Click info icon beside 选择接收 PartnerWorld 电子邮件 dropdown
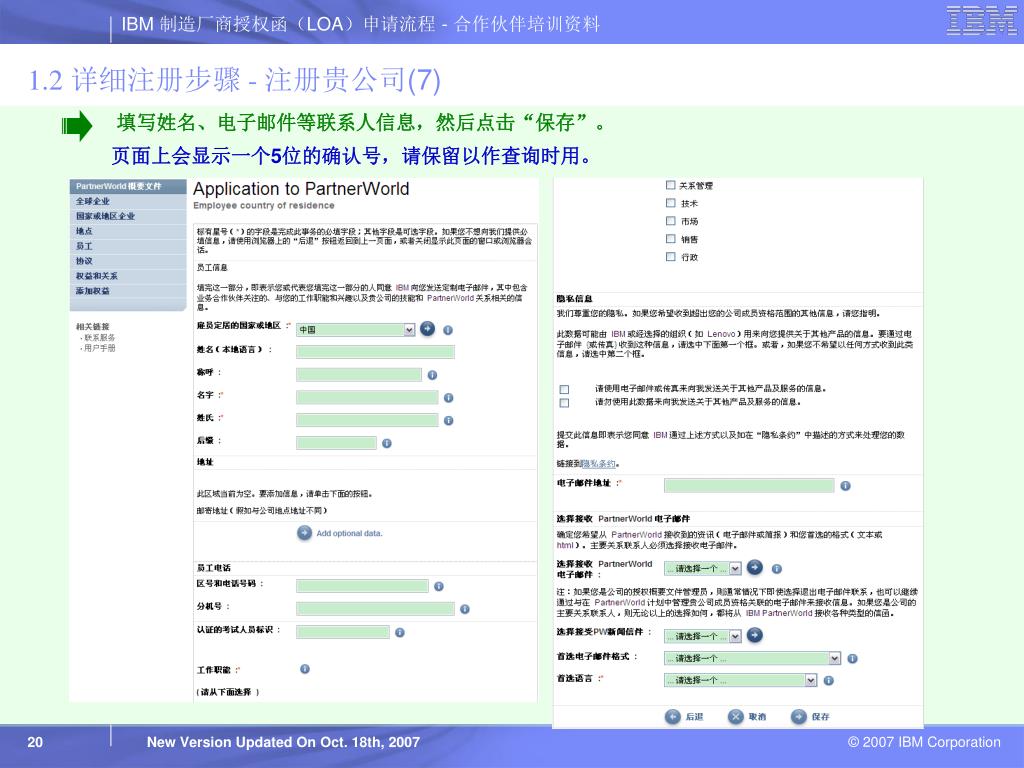Viewport: 1024px width, 768px height. point(777,569)
